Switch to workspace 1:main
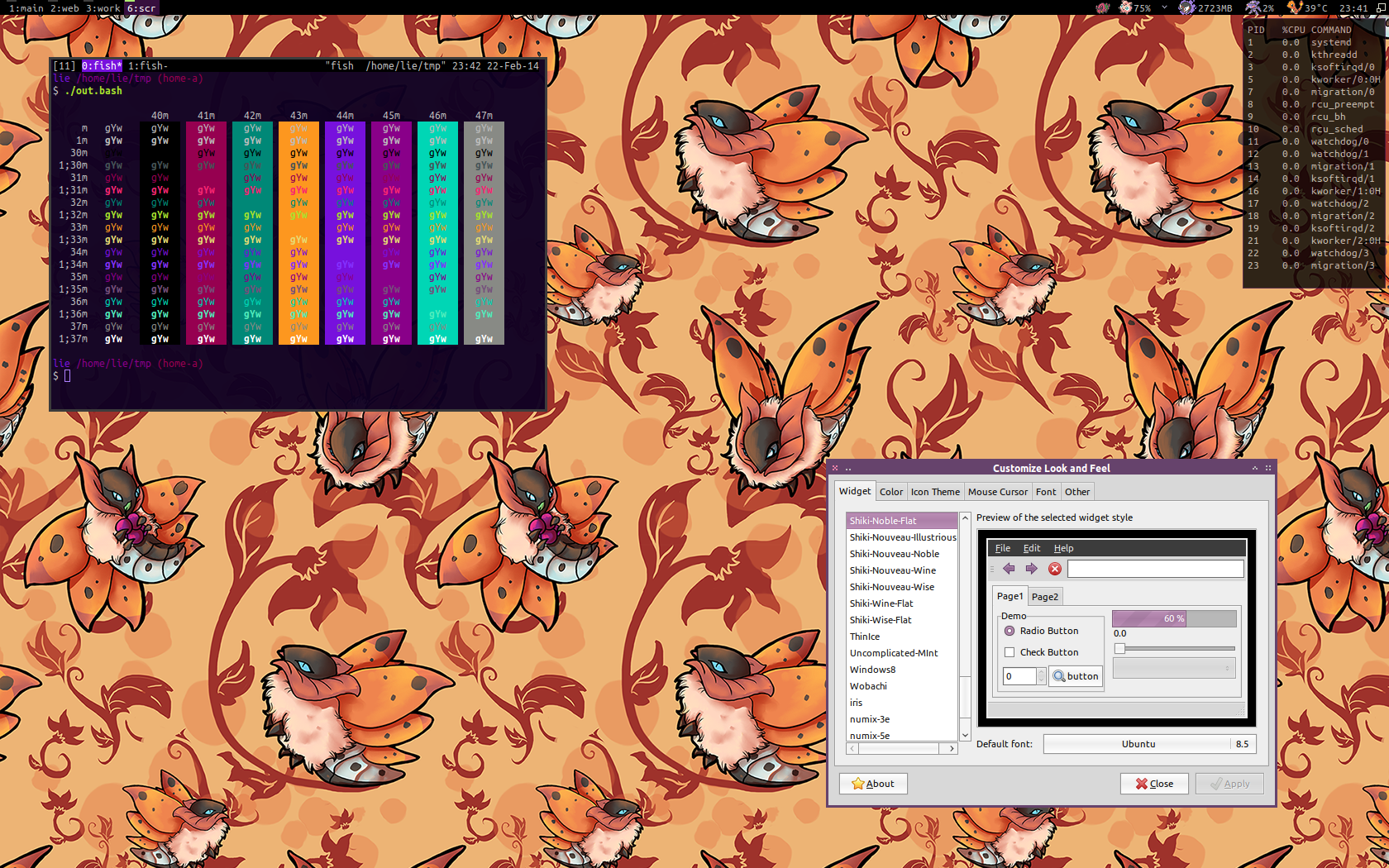Viewport: 1389px width, 868px height. click(x=25, y=7)
